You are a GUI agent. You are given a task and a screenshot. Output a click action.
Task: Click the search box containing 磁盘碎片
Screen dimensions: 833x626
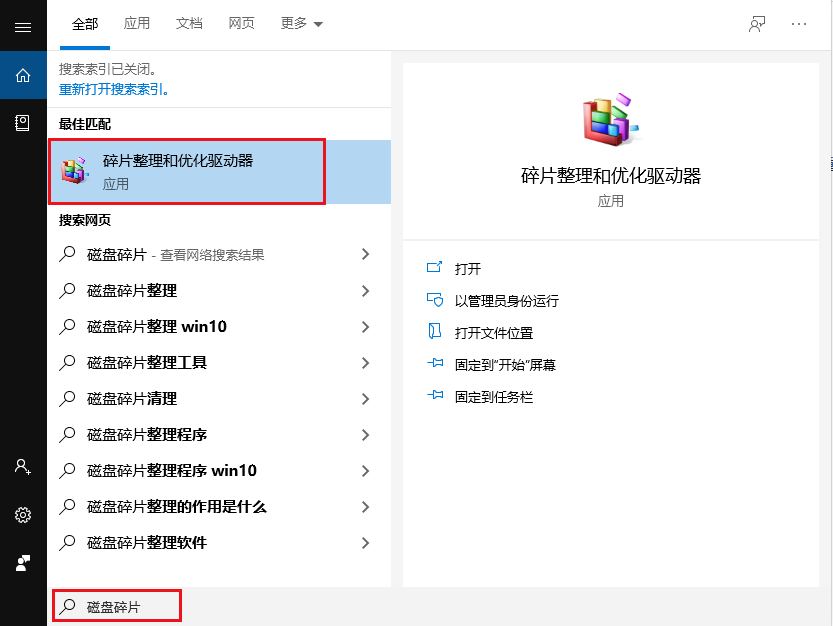pyautogui.click(x=117, y=606)
